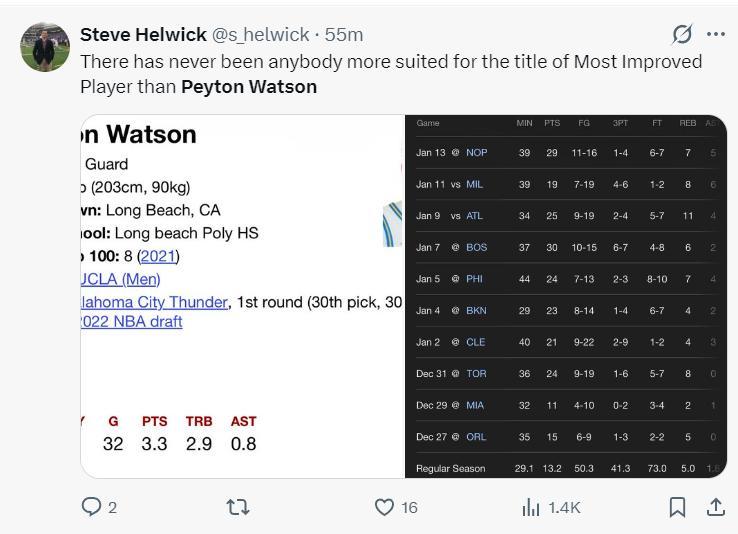This screenshot has width=738, height=534.
Task: Click the UCLA (Men) link
Action: point(120,279)
